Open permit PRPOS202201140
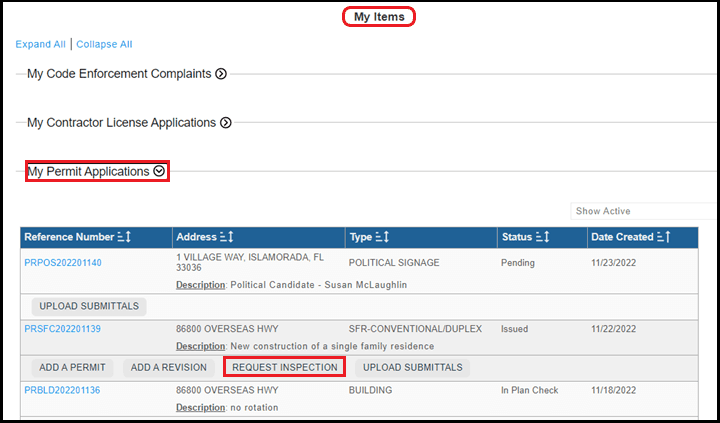 pos(63,263)
